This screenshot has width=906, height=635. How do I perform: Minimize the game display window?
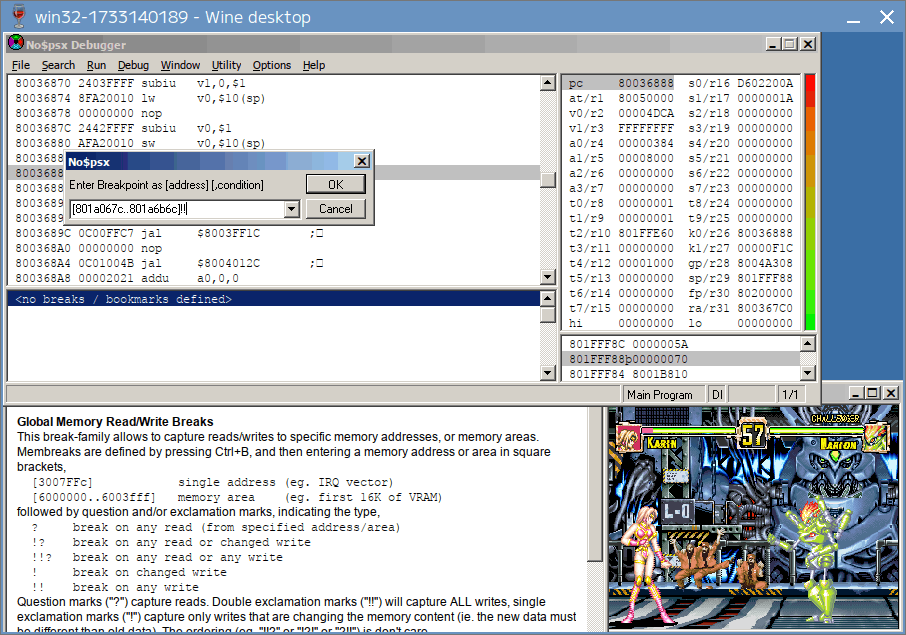pyautogui.click(x=856, y=393)
